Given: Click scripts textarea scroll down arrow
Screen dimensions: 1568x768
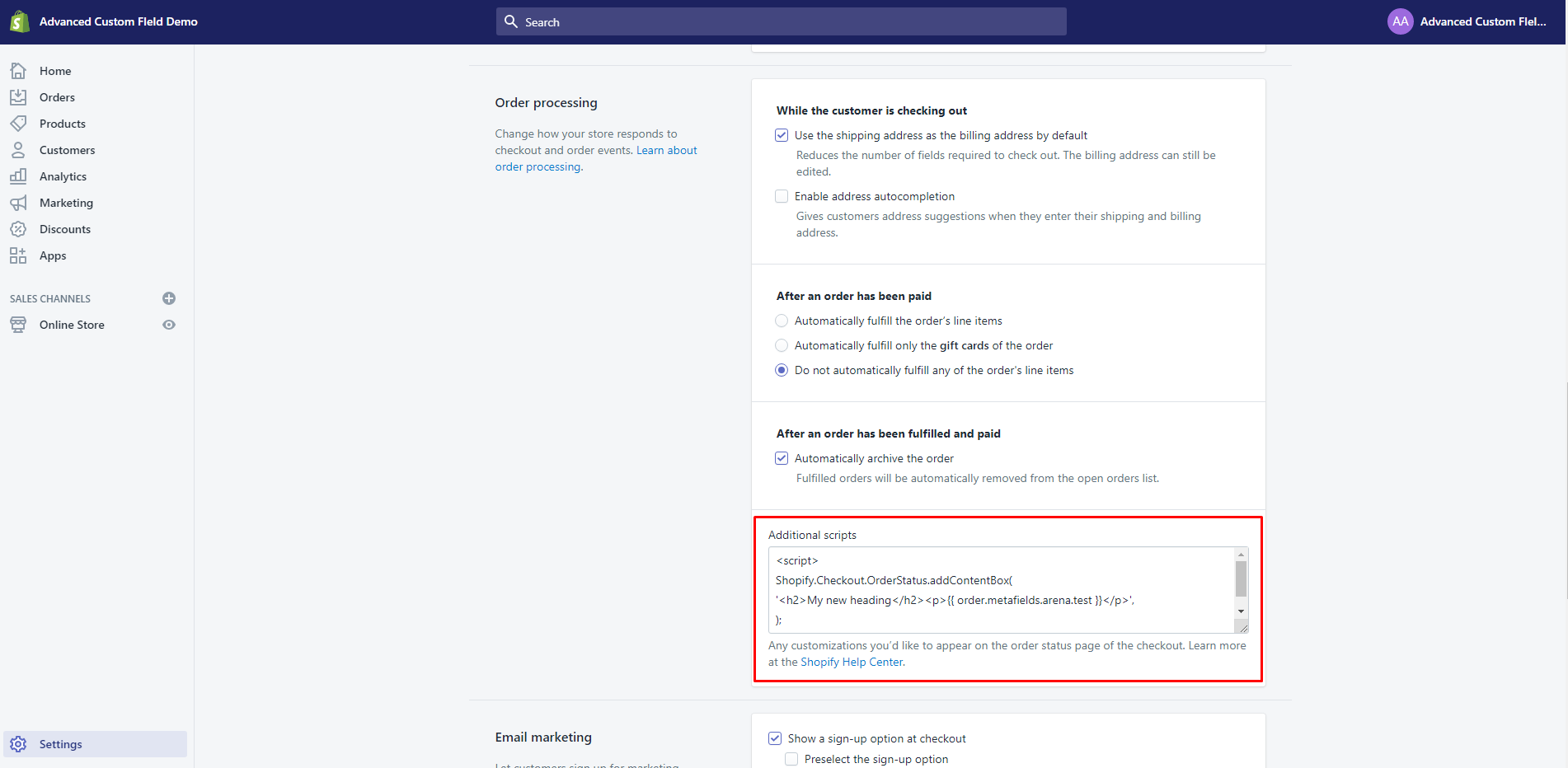Looking at the screenshot, I should point(1241,611).
